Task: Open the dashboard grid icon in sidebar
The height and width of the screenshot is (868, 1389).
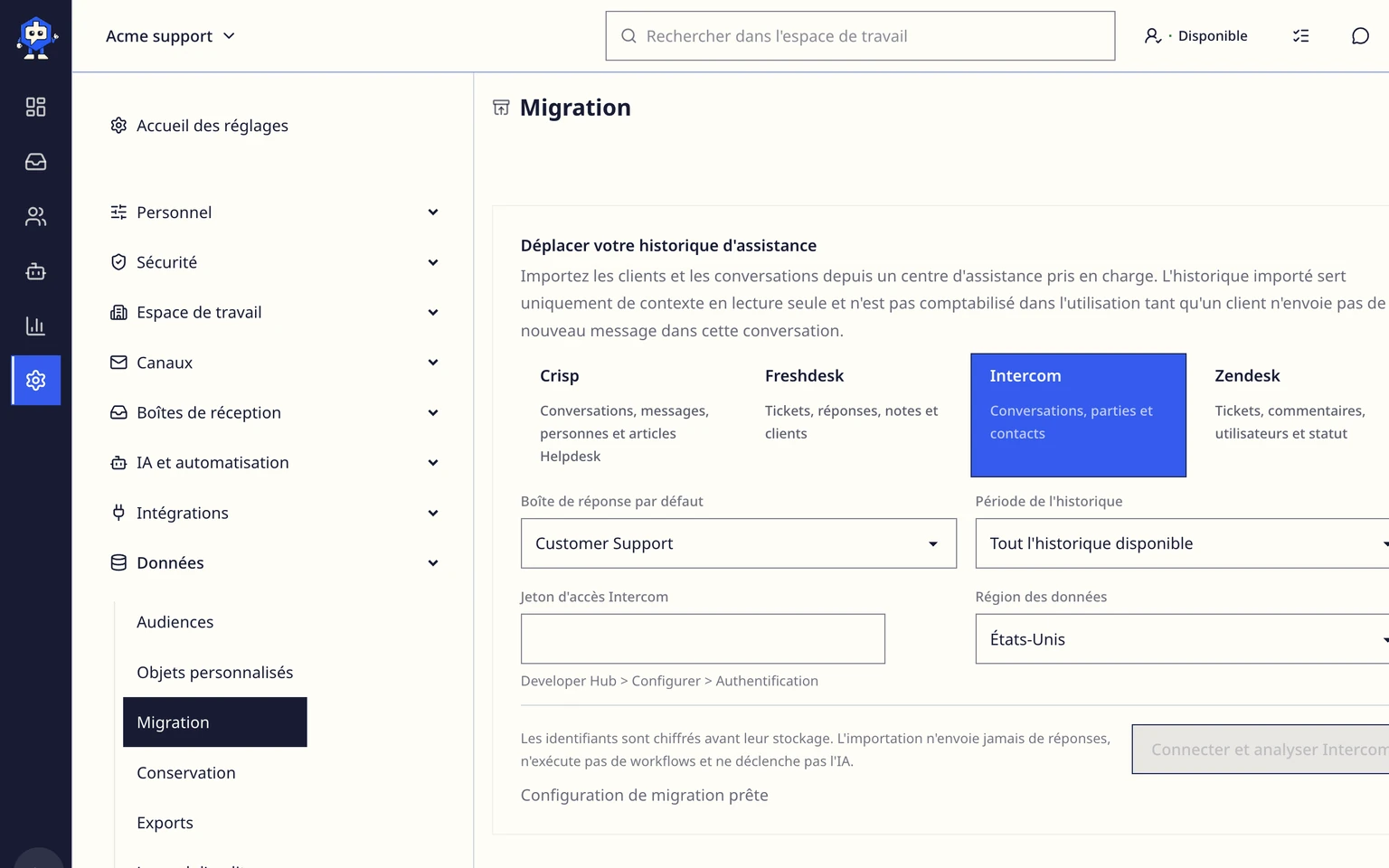Action: 35,107
